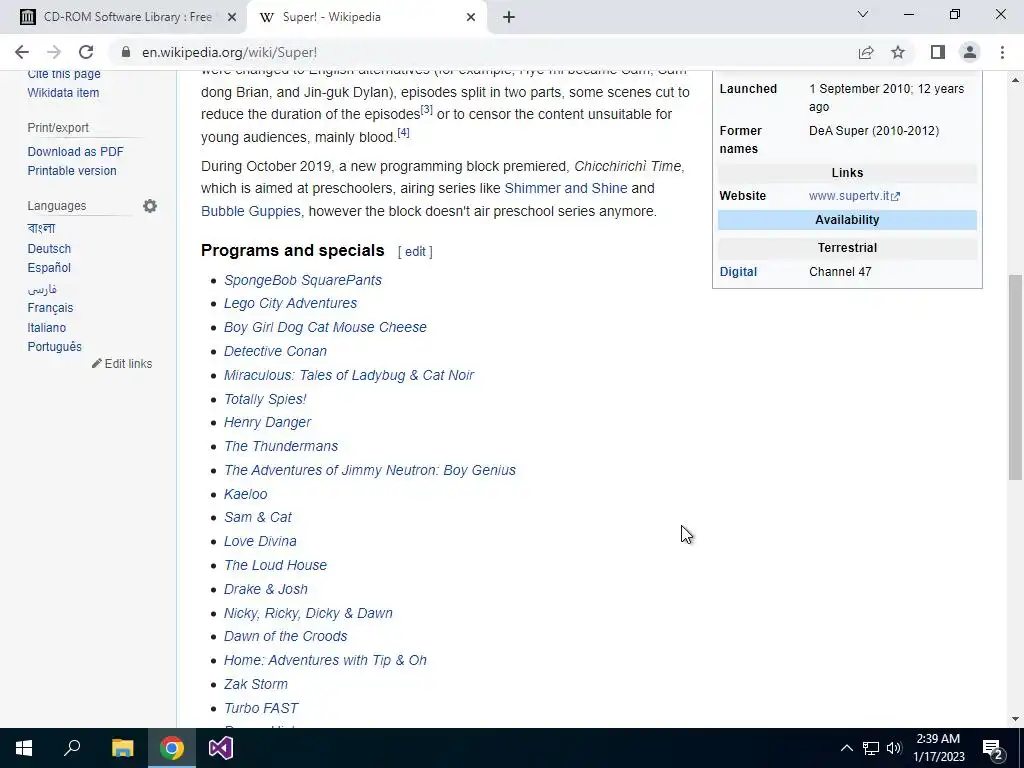Open The Thundermans link
1024x768 pixels.
[x=281, y=446]
